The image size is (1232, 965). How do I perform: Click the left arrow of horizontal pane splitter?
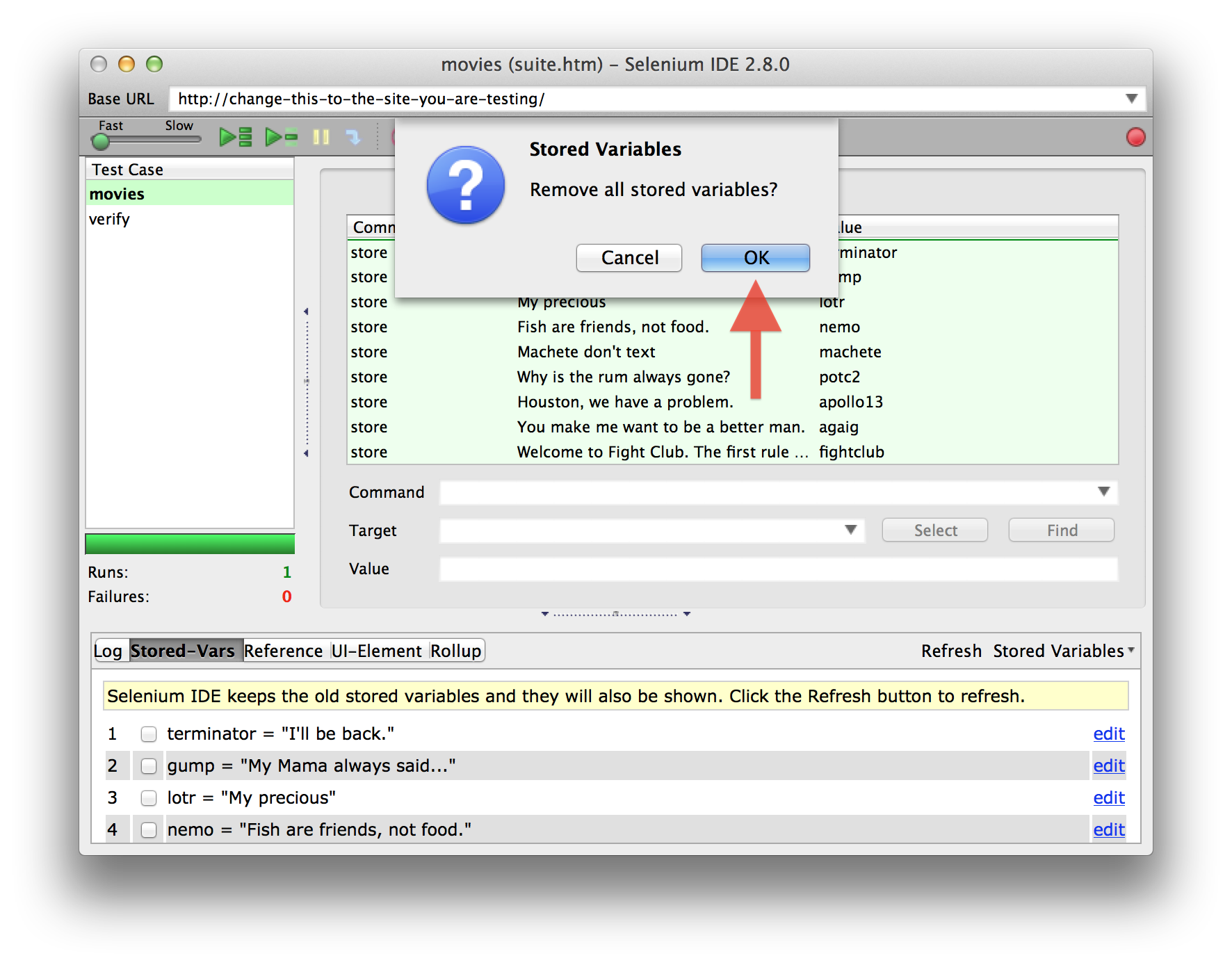click(545, 614)
